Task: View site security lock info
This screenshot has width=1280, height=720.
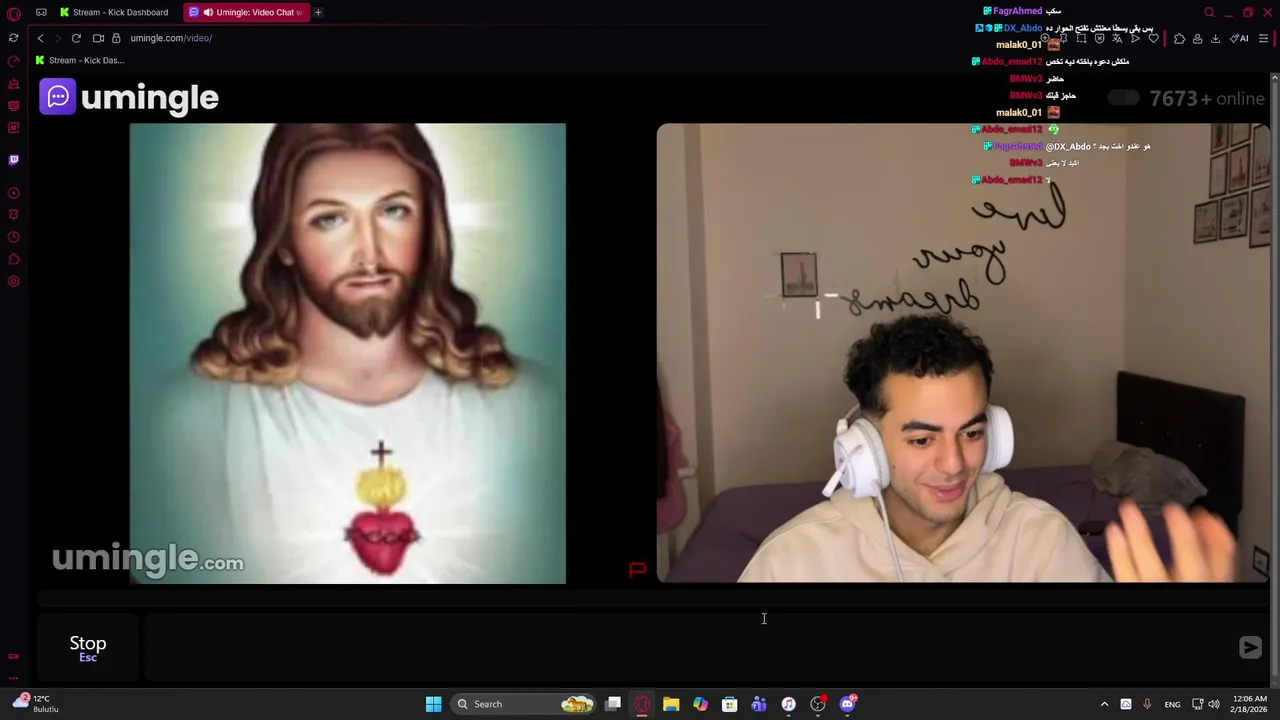Action: tap(116, 38)
